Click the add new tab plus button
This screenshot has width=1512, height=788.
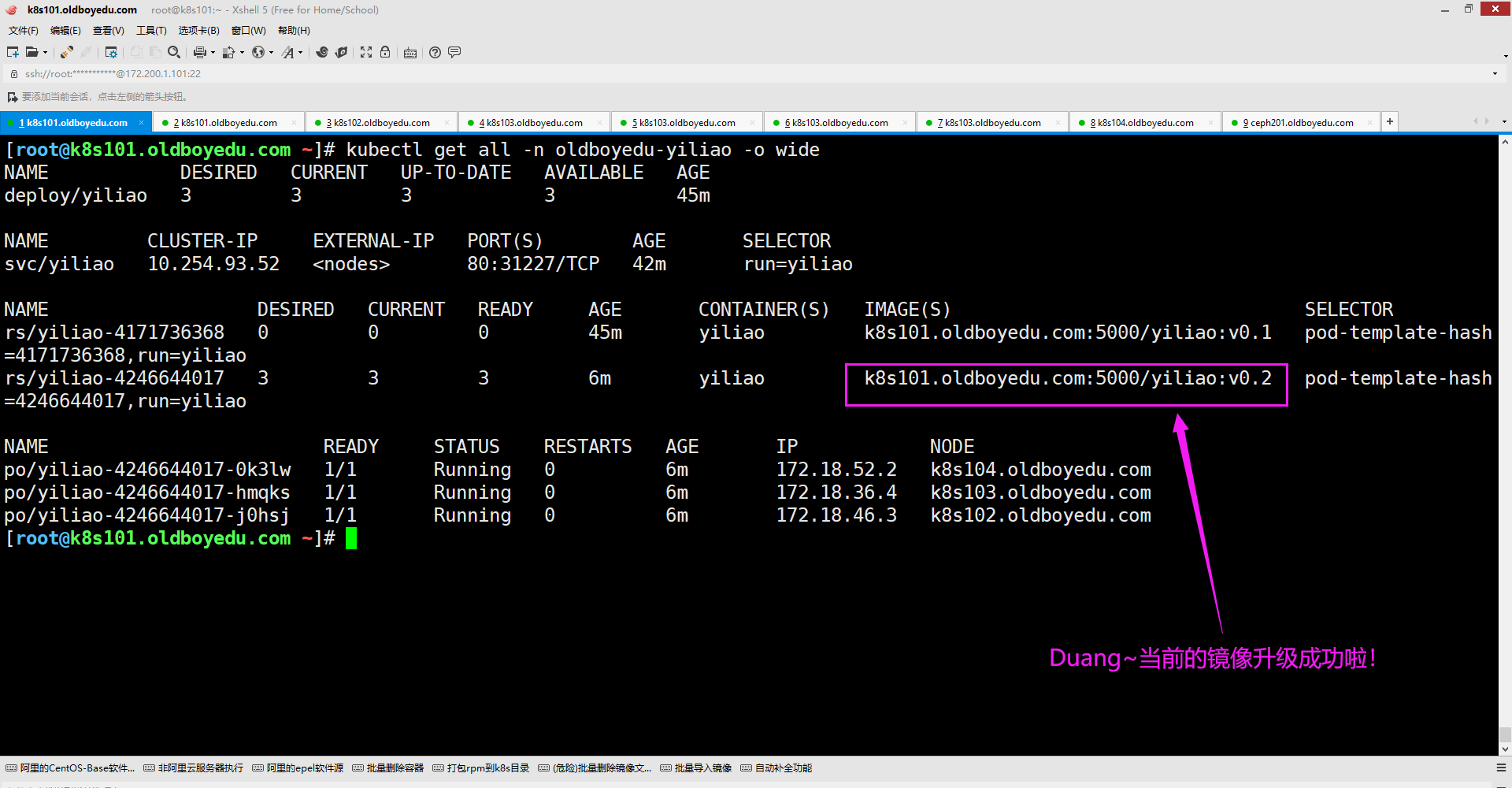coord(1390,121)
